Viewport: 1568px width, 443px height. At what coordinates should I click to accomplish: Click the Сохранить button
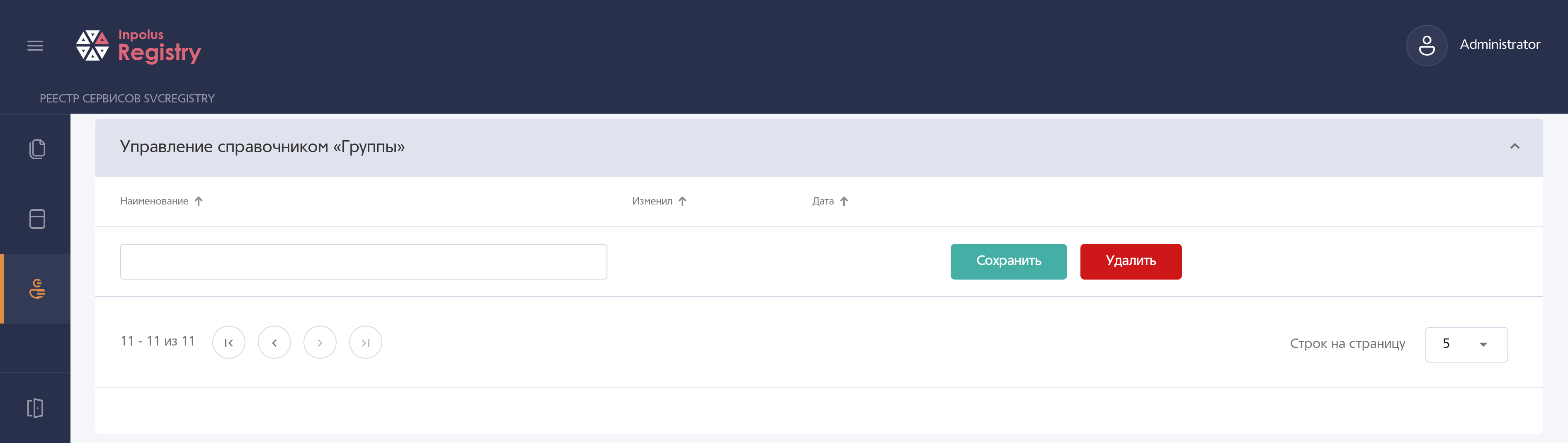pos(1009,261)
